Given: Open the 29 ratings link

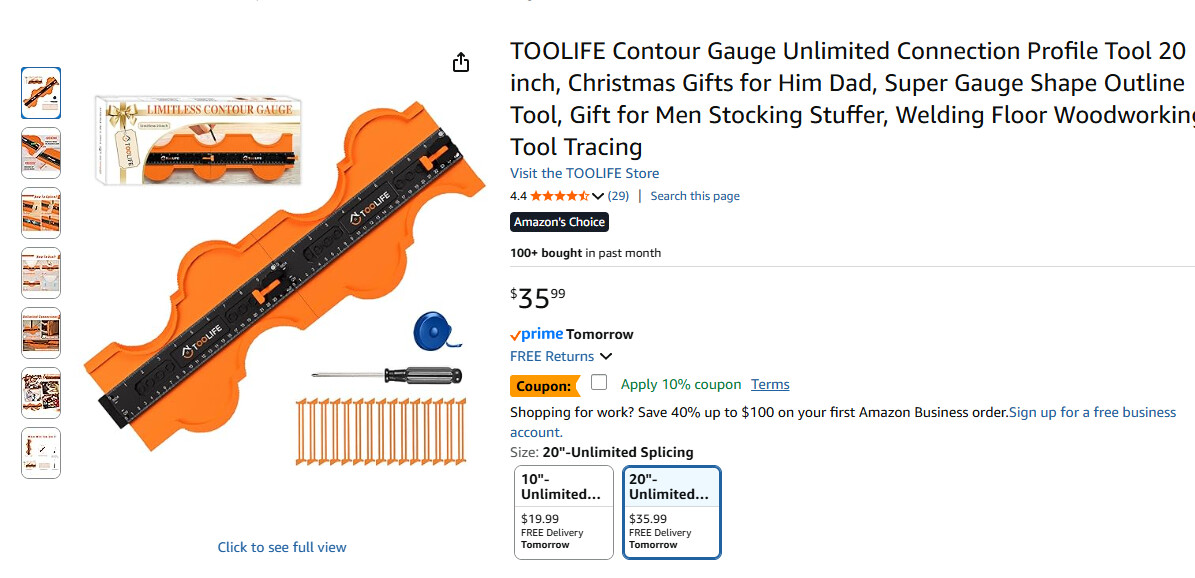Looking at the screenshot, I should tap(618, 196).
